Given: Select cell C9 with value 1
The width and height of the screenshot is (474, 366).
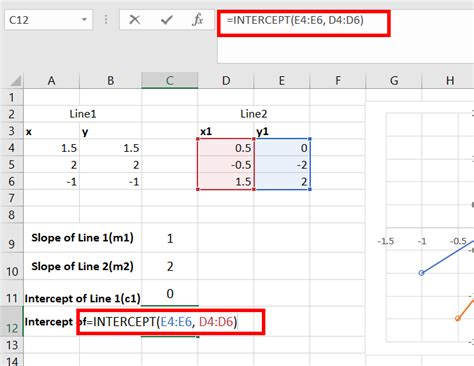Looking at the screenshot, I should pos(170,238).
